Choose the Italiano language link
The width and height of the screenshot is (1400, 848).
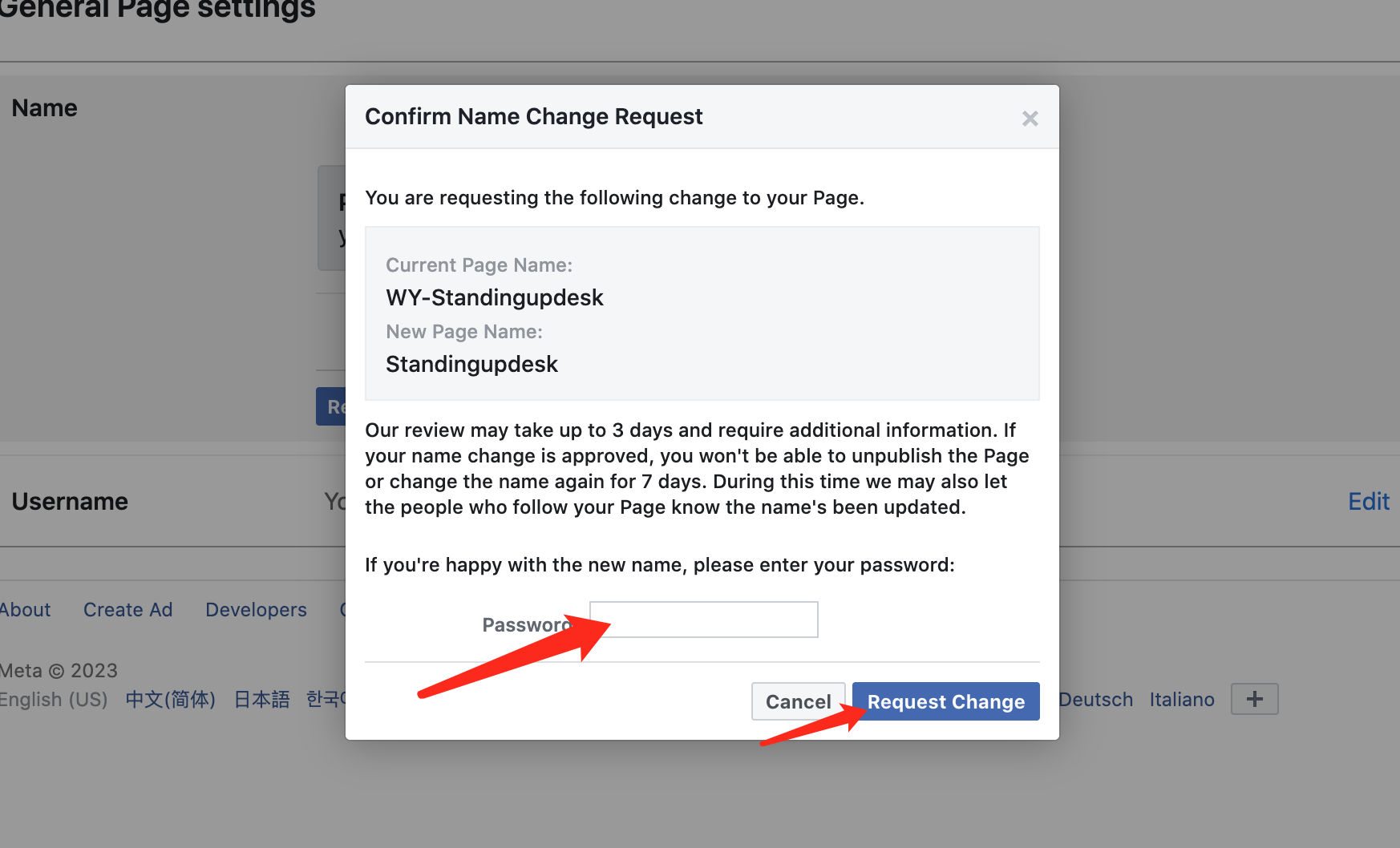tap(1182, 700)
